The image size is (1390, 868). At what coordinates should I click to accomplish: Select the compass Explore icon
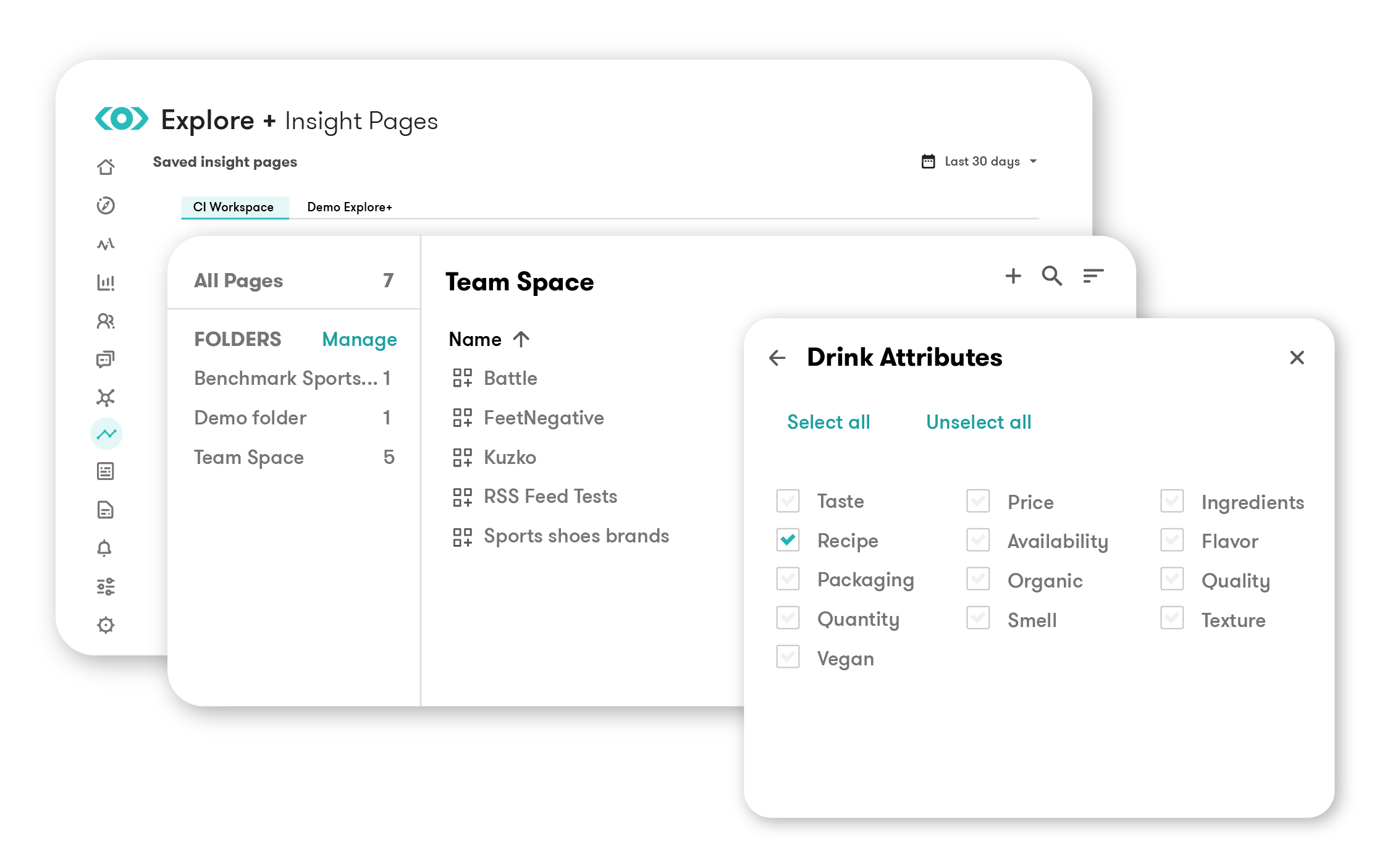pyautogui.click(x=106, y=206)
